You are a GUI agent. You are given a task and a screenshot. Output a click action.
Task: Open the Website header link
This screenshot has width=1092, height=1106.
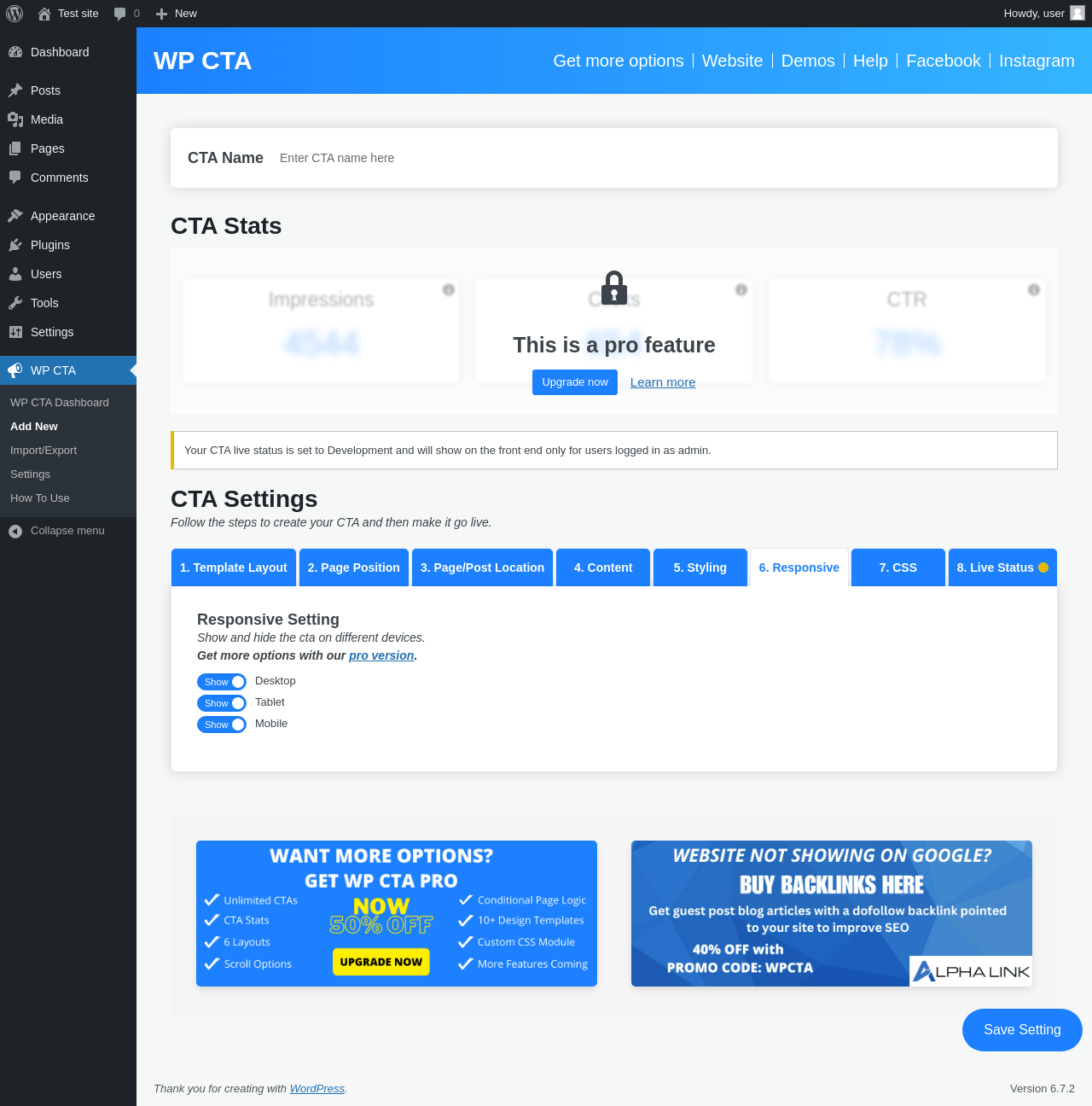pyautogui.click(x=733, y=61)
